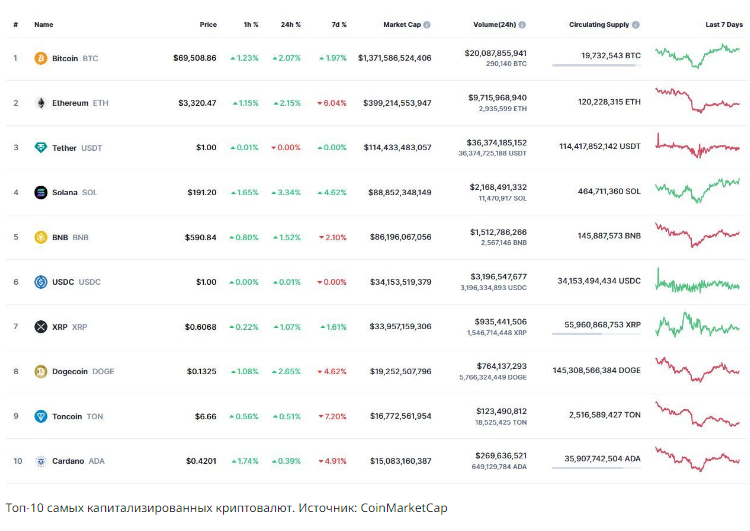The image size is (750, 531).
Task: Open the Solana SOL name link
Action: (x=74, y=192)
